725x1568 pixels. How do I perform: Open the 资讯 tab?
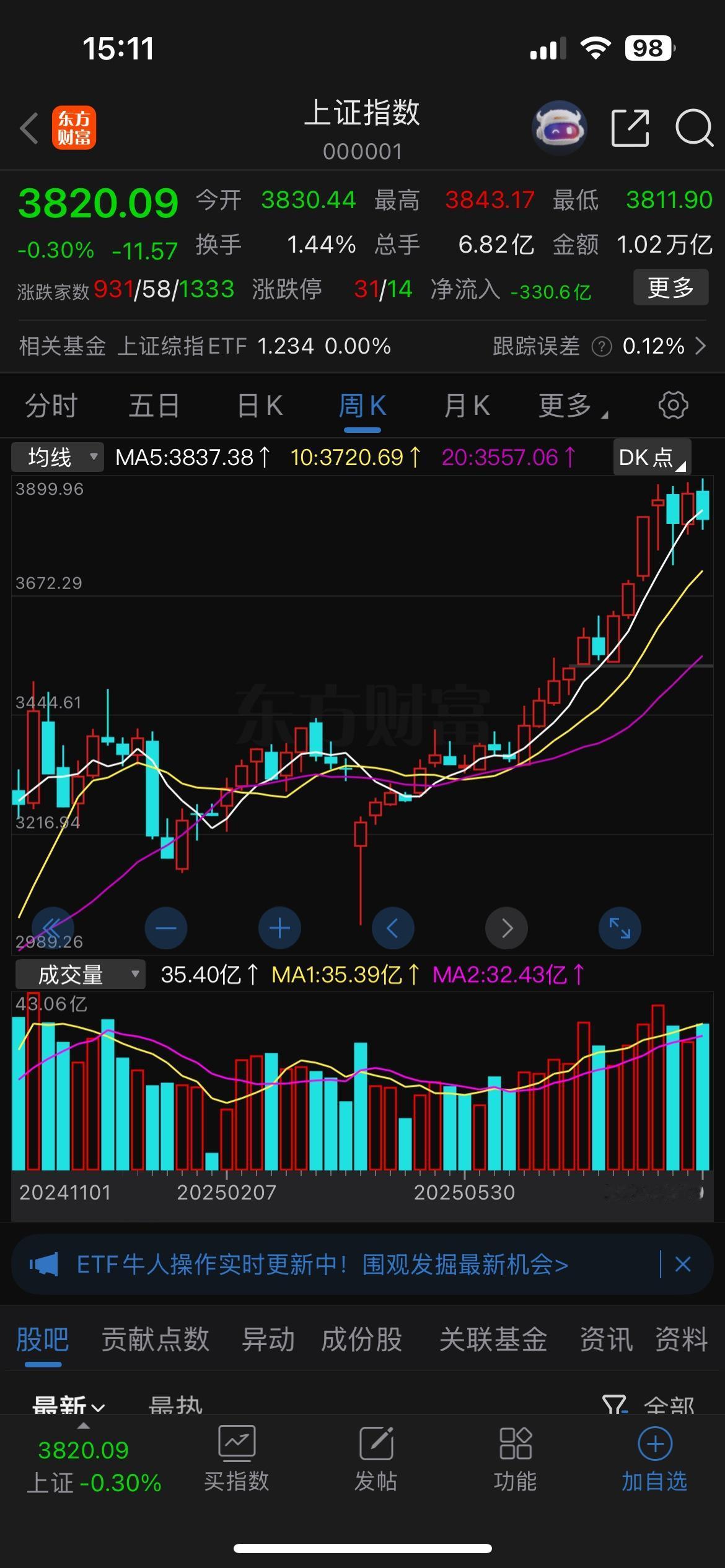[606, 1339]
